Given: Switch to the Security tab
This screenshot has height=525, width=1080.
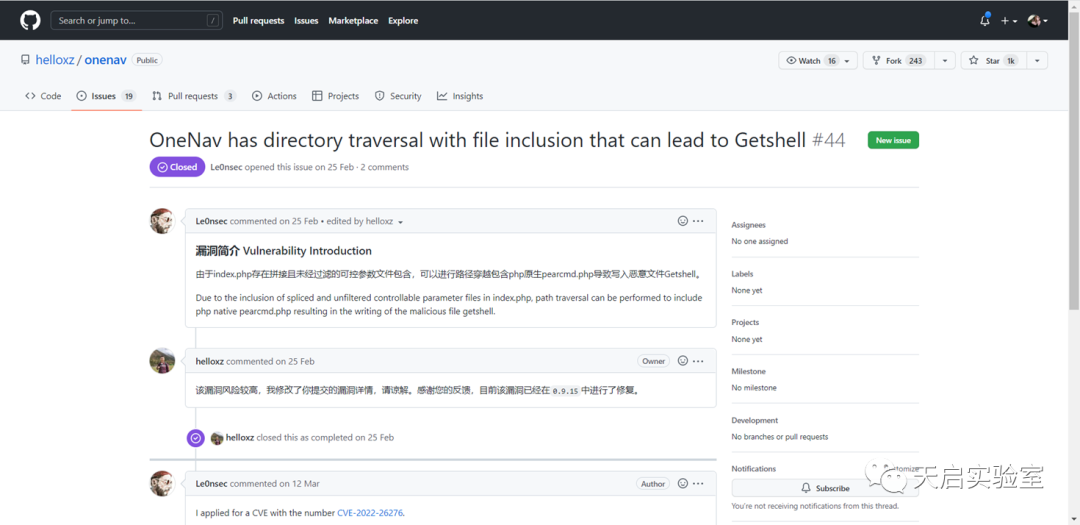Looking at the screenshot, I should [x=398, y=96].
